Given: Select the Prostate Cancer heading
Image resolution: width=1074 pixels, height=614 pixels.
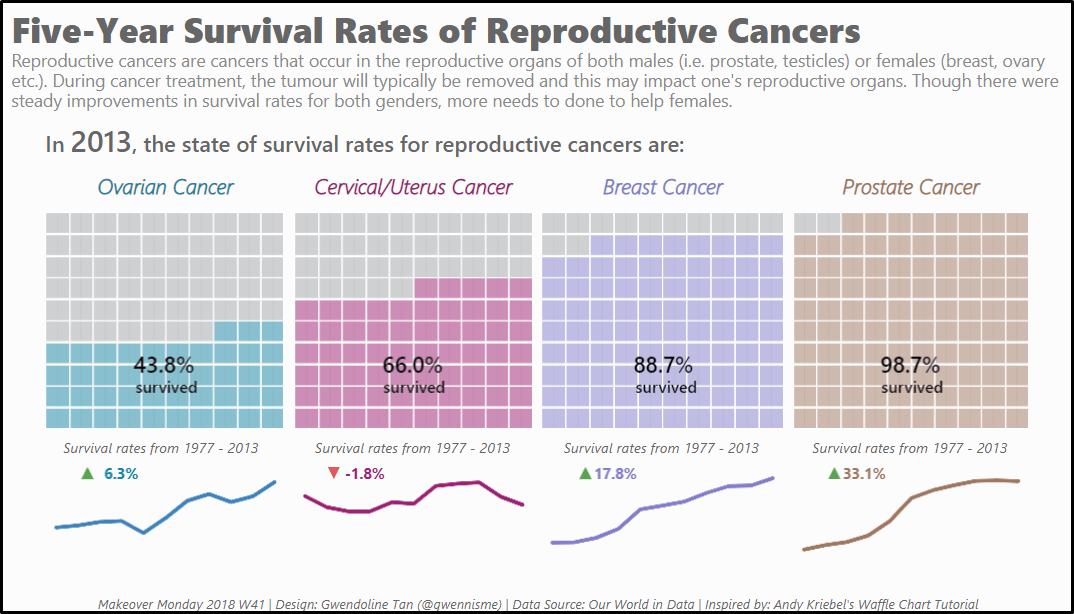Looking at the screenshot, I should pos(910,187).
